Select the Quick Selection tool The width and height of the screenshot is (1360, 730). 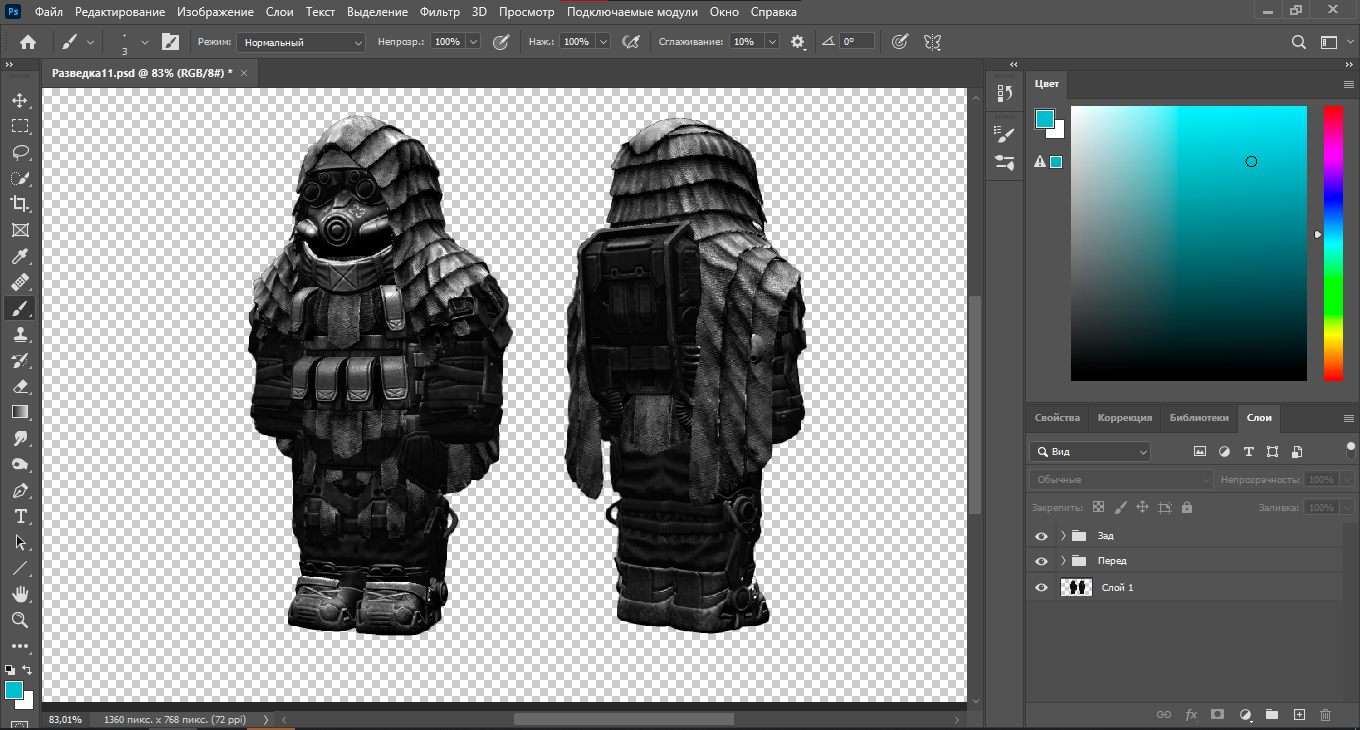[x=19, y=178]
